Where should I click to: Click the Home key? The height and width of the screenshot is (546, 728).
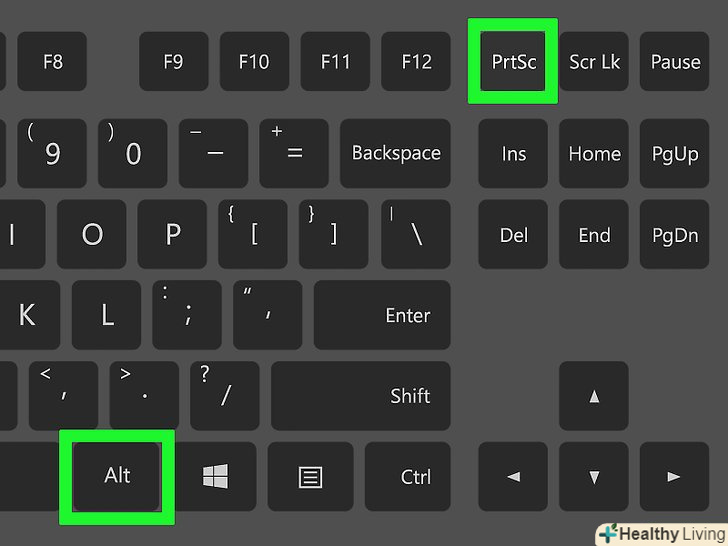click(x=594, y=153)
